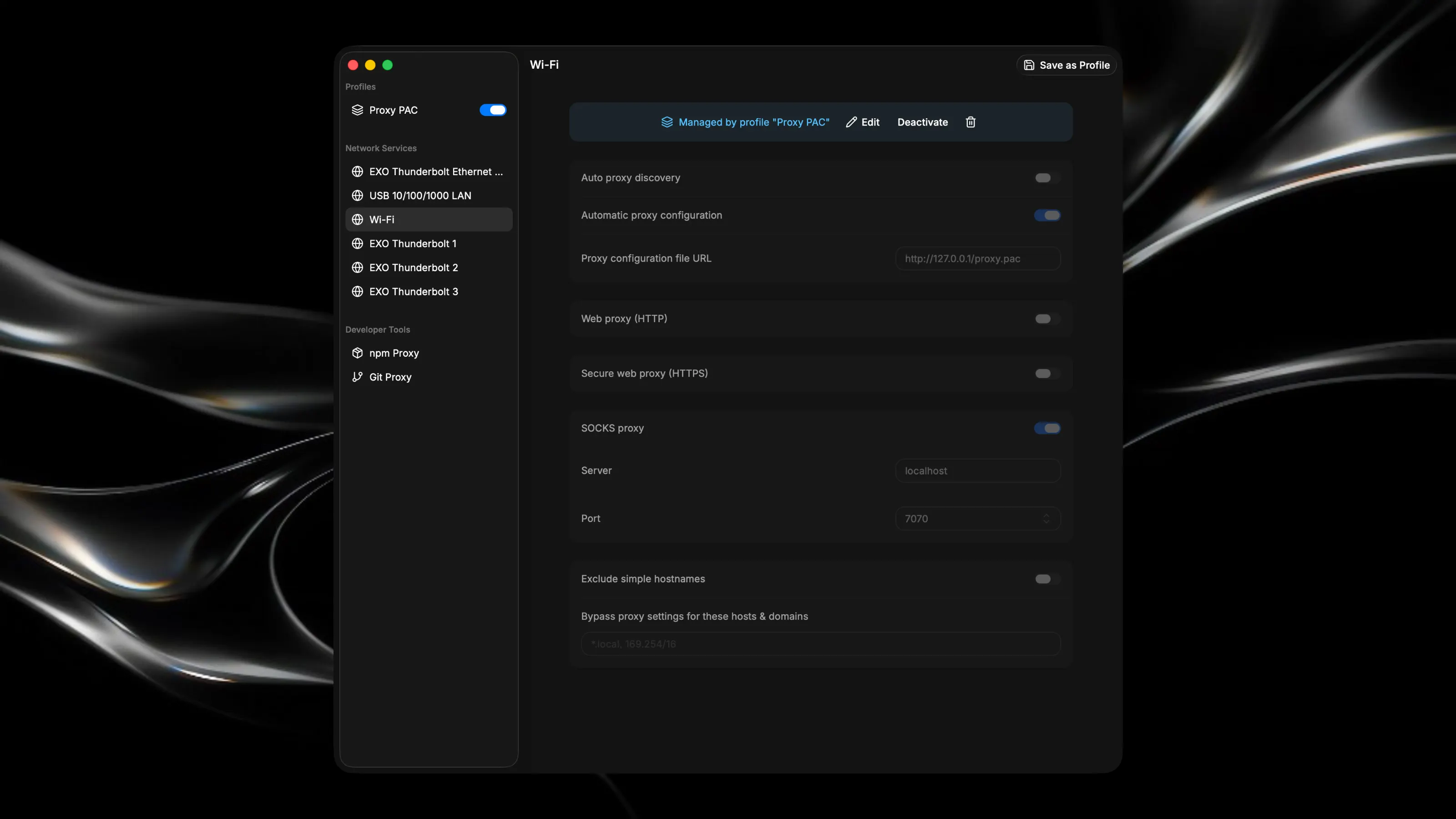The image size is (1456, 819).
Task: Click the bypass hosts and domains field
Action: [821, 644]
